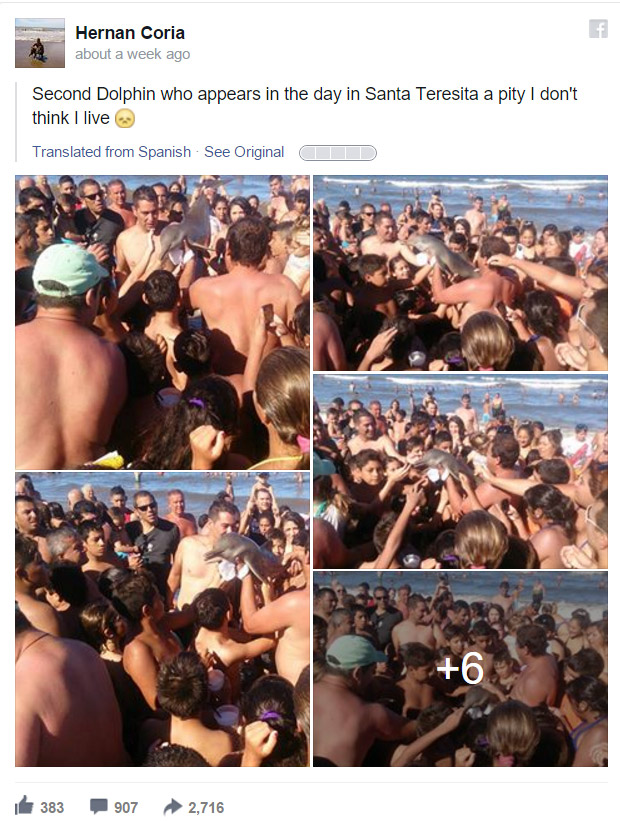Click the sad face emoji in the post
Screen dimensions: 620x821
(x=125, y=119)
